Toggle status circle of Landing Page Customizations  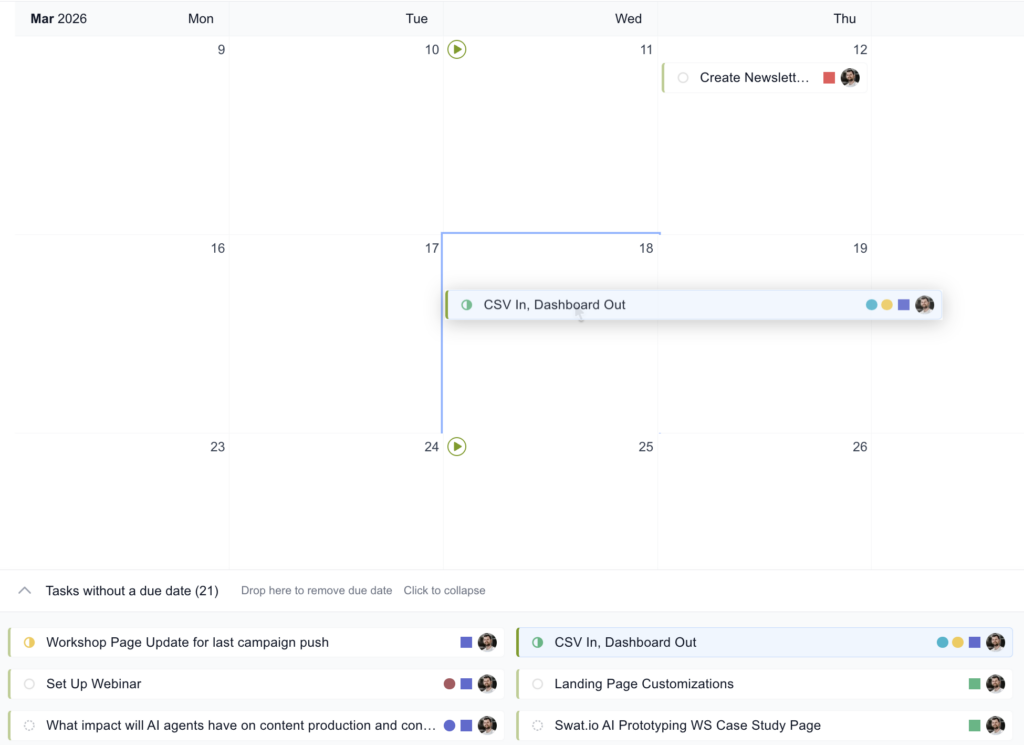pos(538,684)
